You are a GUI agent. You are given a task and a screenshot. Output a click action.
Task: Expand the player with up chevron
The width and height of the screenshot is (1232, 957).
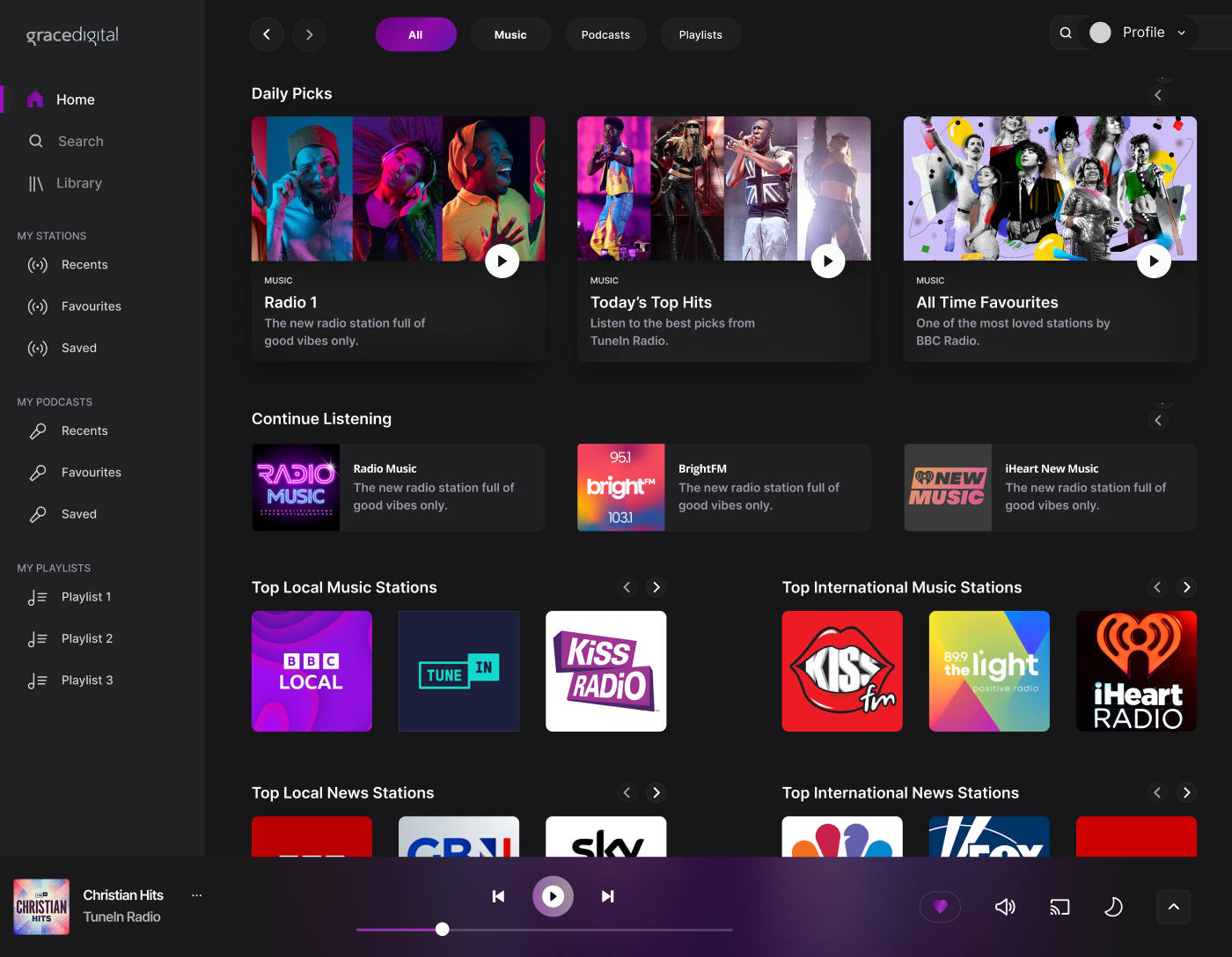tap(1173, 907)
